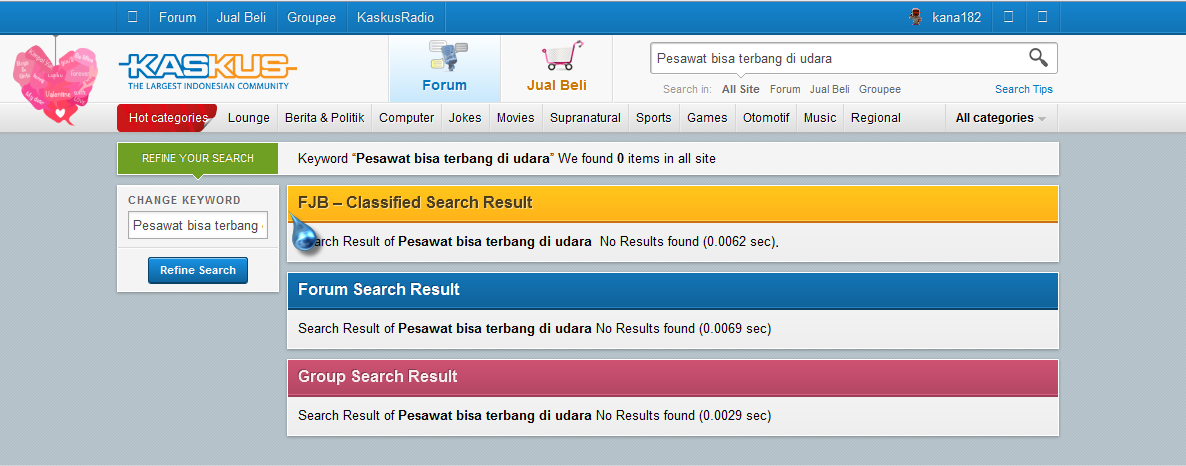Open the Search Tips link
The height and width of the screenshot is (466, 1186).
click(x=1023, y=89)
